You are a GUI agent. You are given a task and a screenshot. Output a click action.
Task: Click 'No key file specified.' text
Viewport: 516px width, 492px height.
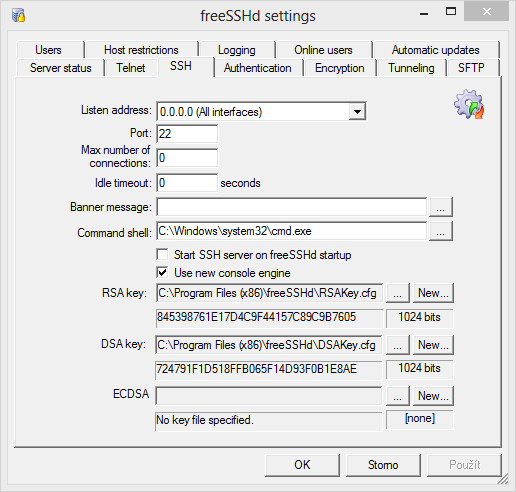click(205, 420)
